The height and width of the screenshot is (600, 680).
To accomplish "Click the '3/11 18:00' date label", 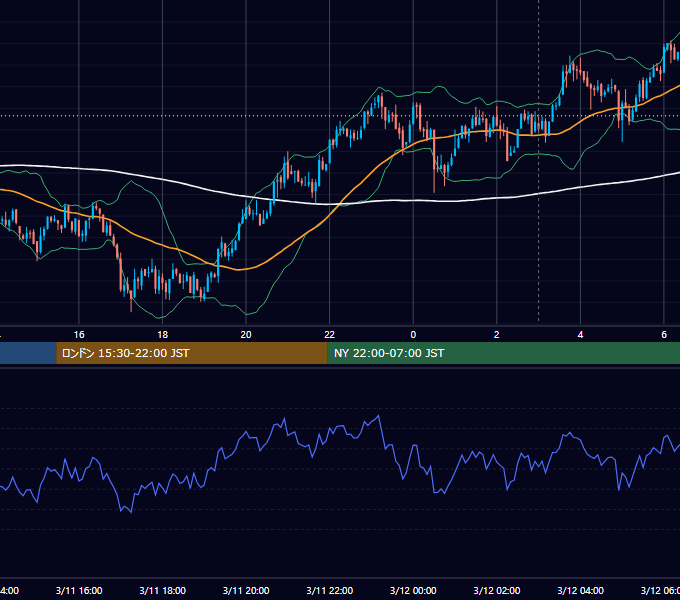I will coord(162,590).
